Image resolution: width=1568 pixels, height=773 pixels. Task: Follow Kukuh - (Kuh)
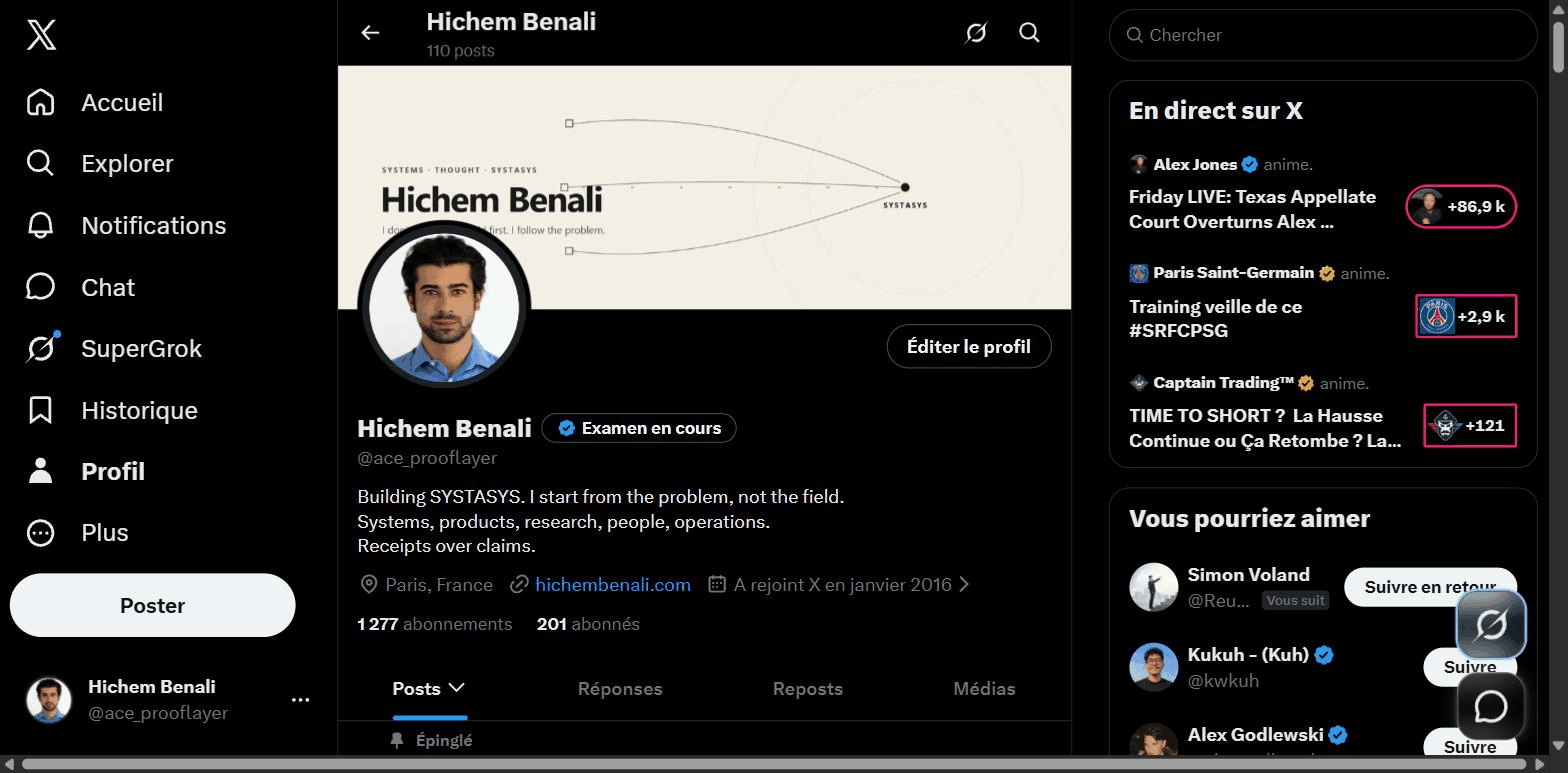pyautogui.click(x=1469, y=667)
